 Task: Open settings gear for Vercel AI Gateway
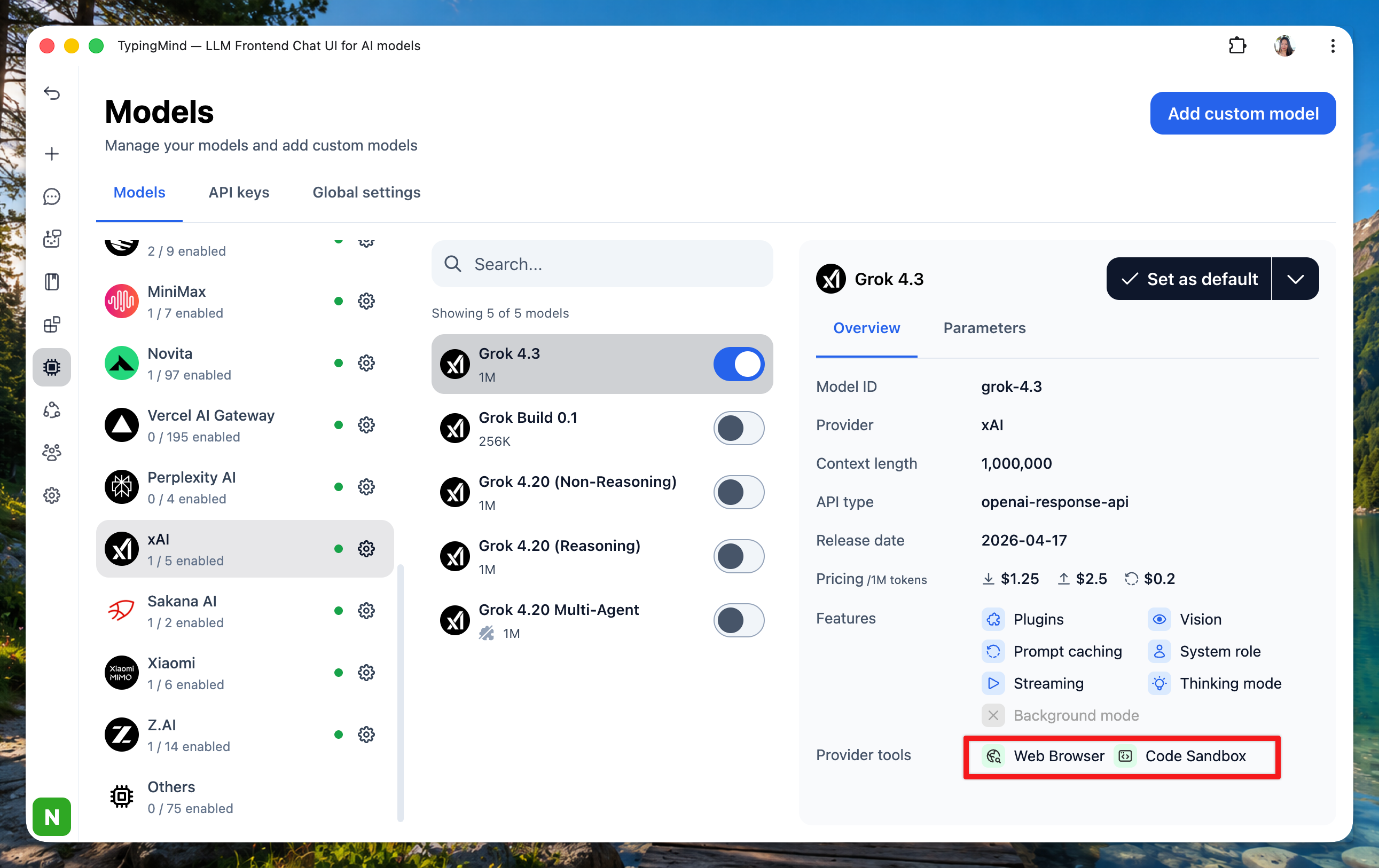click(366, 425)
